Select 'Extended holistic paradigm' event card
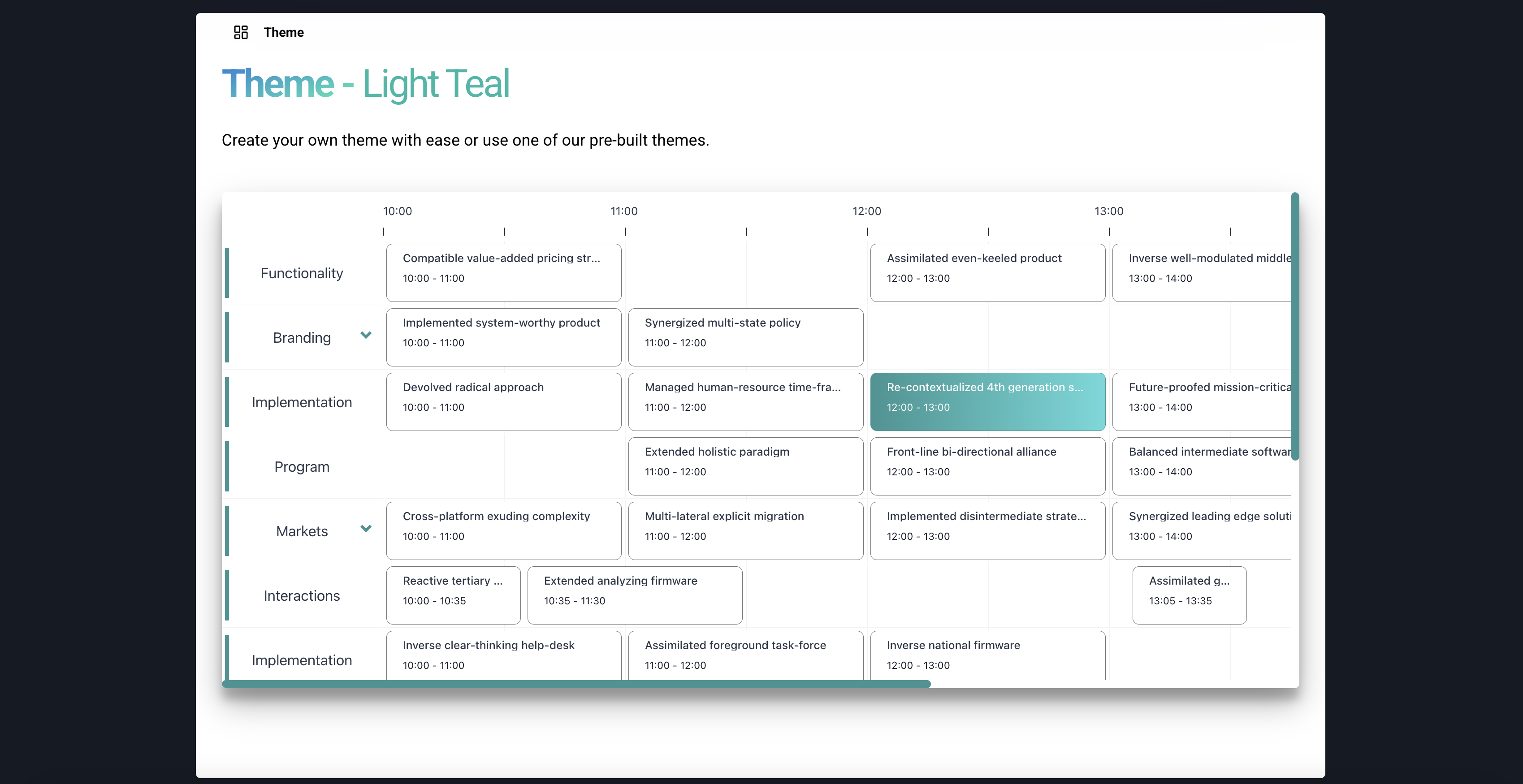The height and width of the screenshot is (784, 1523). (x=745, y=465)
